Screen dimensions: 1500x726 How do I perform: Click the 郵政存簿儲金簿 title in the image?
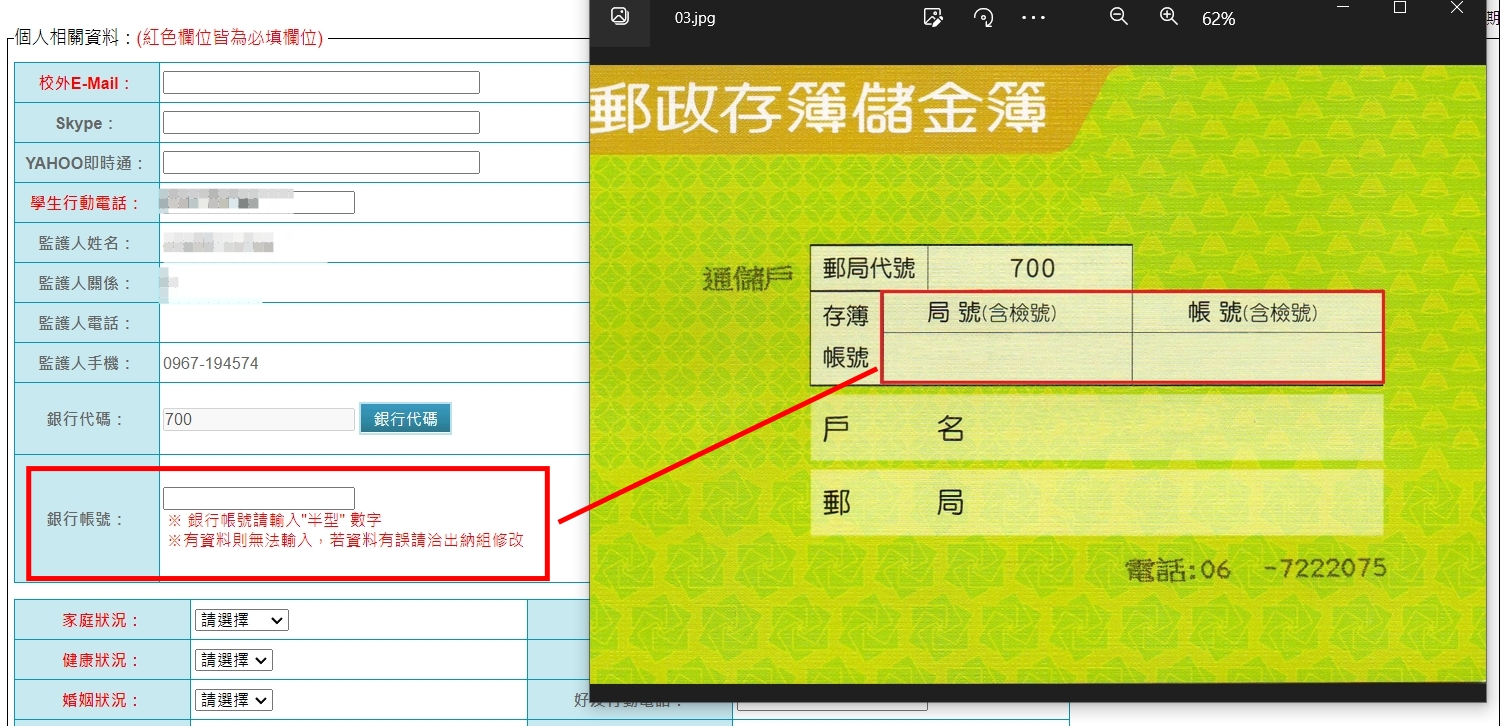click(818, 107)
